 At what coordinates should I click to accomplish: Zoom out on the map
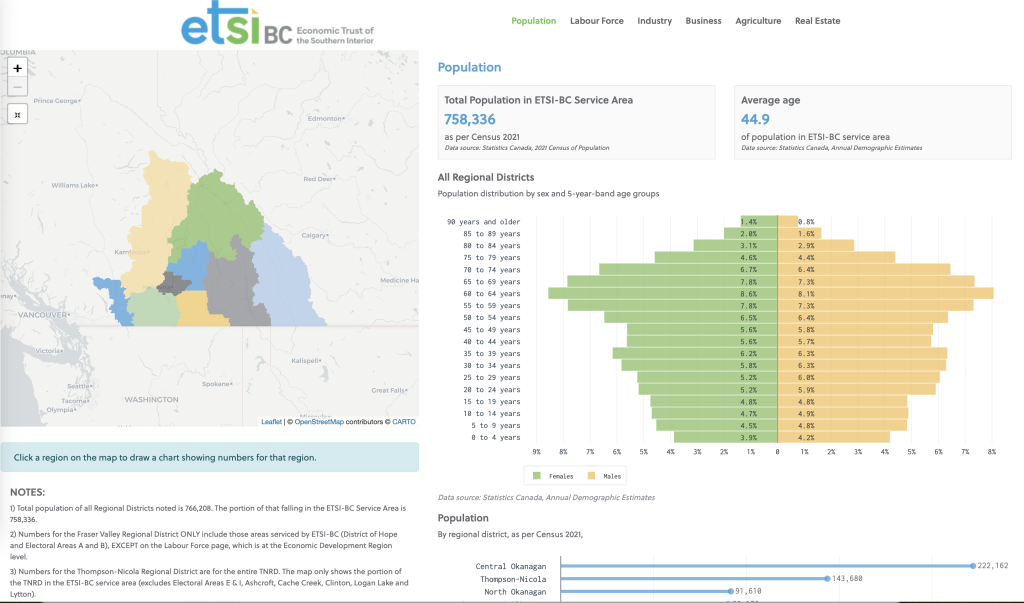pos(18,87)
